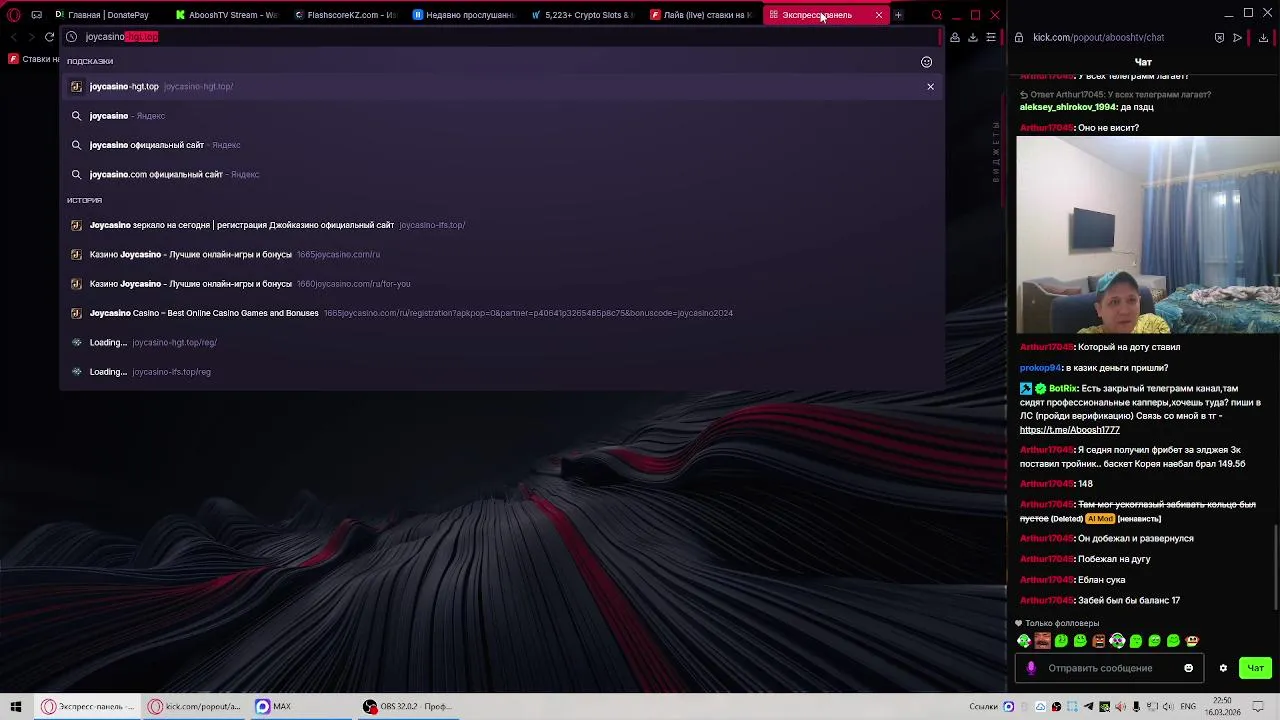Switch to the AbooshTV Stream tab
The image size is (1280, 720).
tap(228, 15)
